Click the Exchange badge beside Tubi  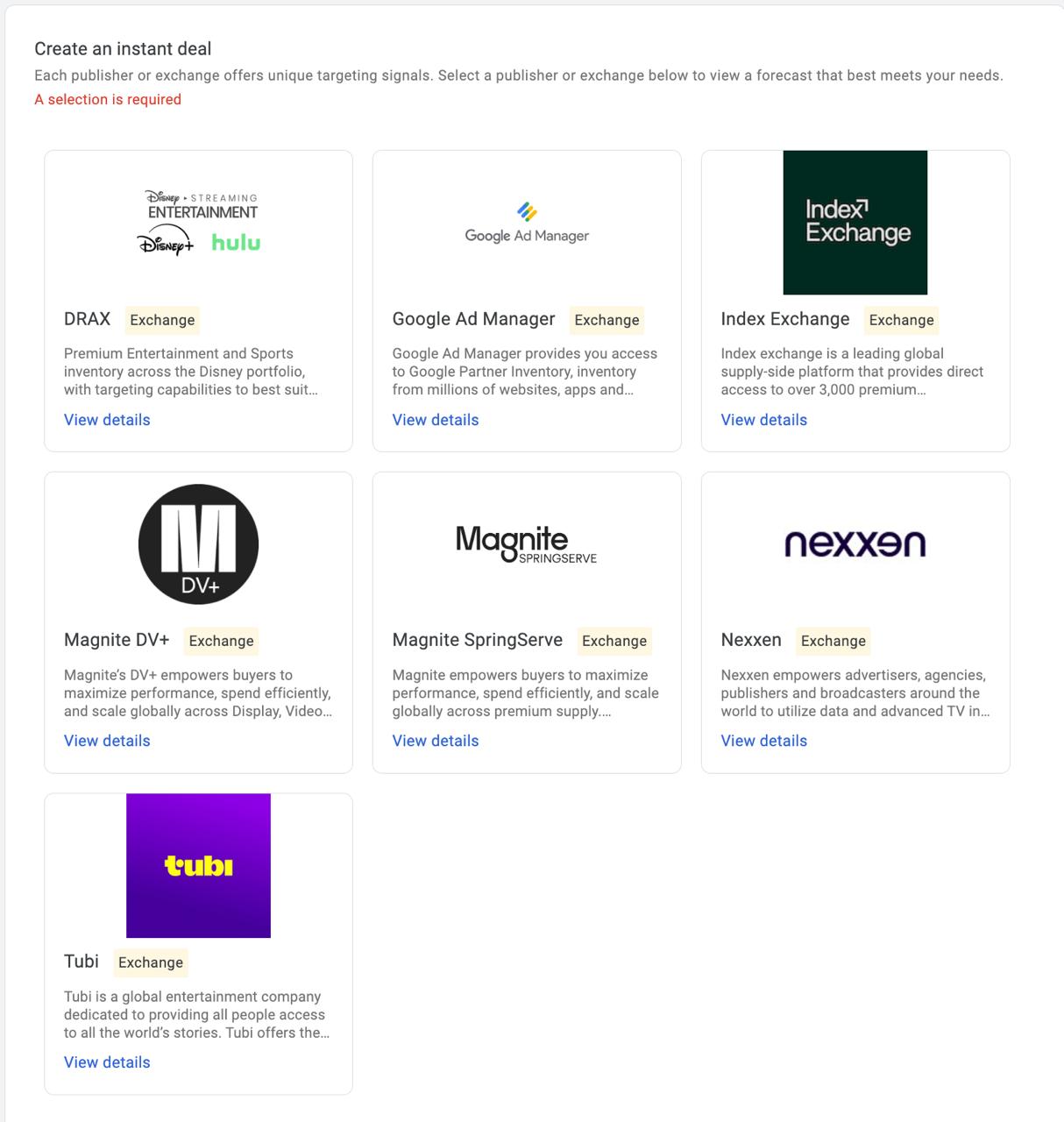coord(151,962)
